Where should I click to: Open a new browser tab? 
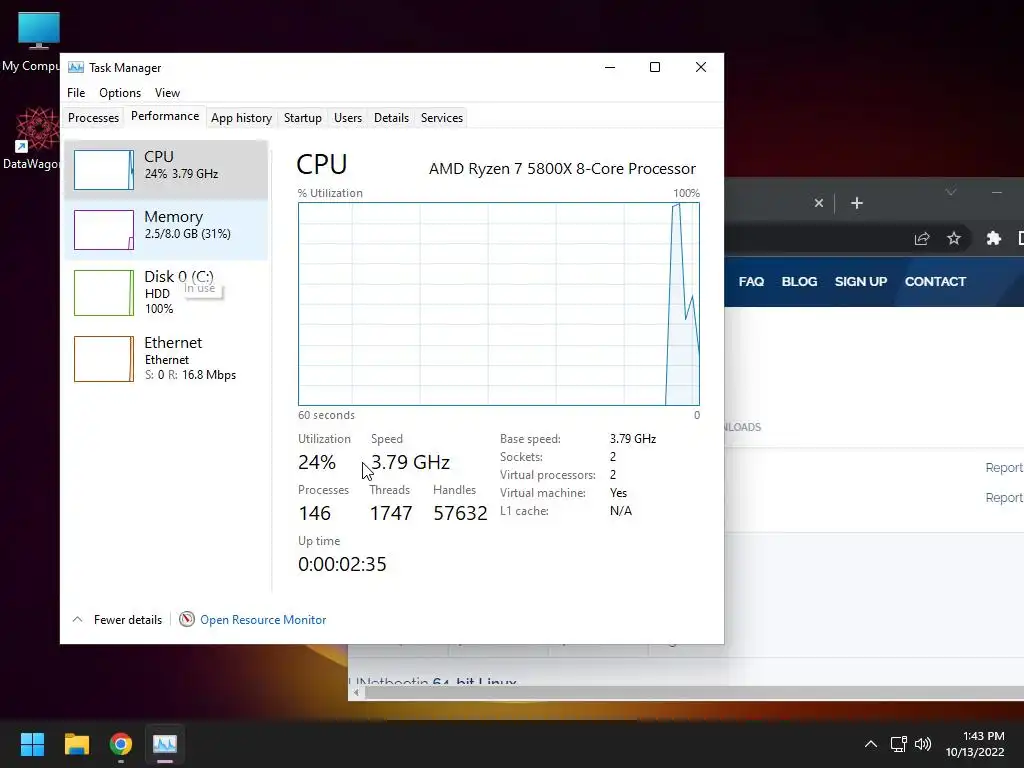pyautogui.click(x=857, y=203)
